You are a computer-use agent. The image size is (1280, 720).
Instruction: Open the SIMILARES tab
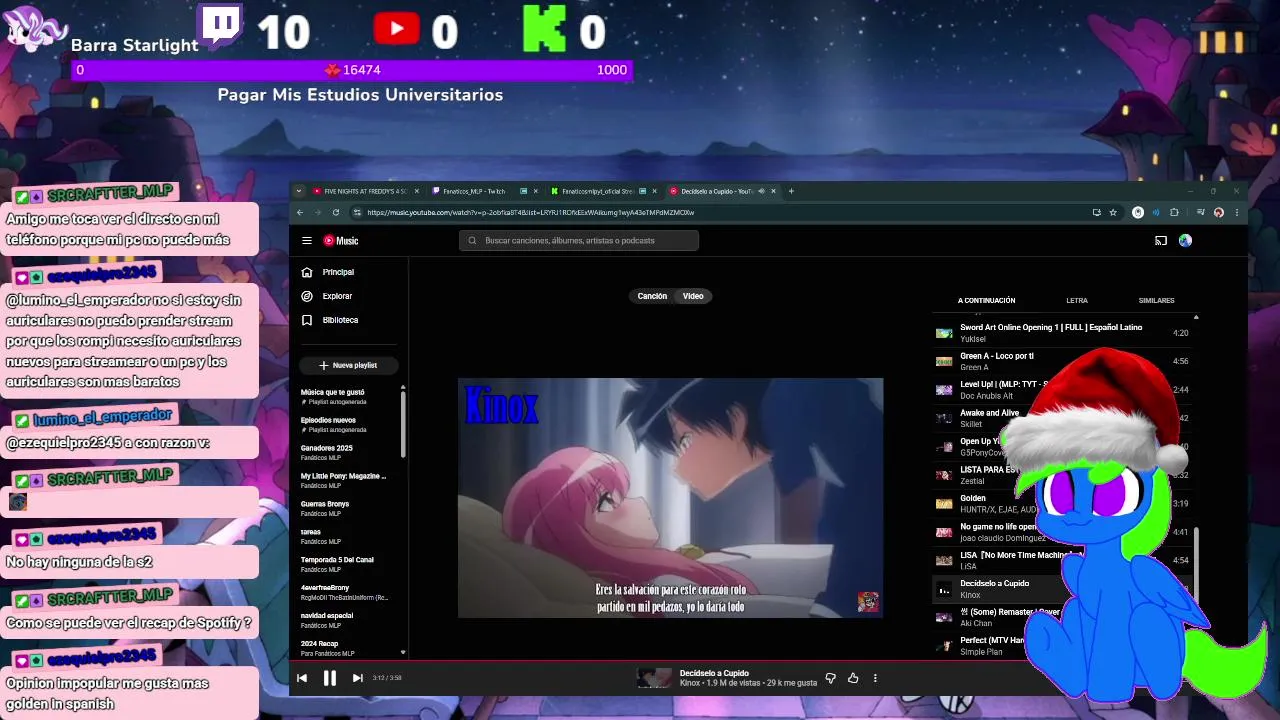click(1156, 300)
